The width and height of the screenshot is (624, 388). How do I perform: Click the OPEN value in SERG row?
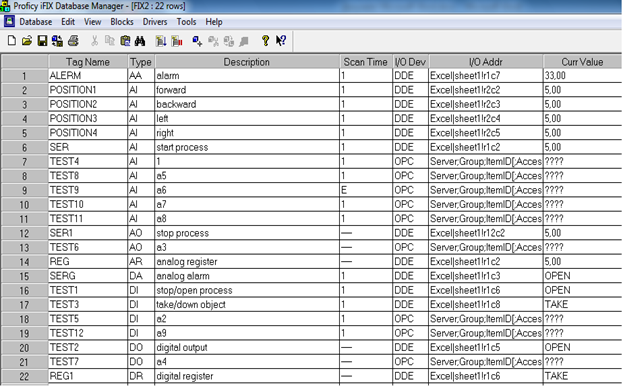pos(582,276)
